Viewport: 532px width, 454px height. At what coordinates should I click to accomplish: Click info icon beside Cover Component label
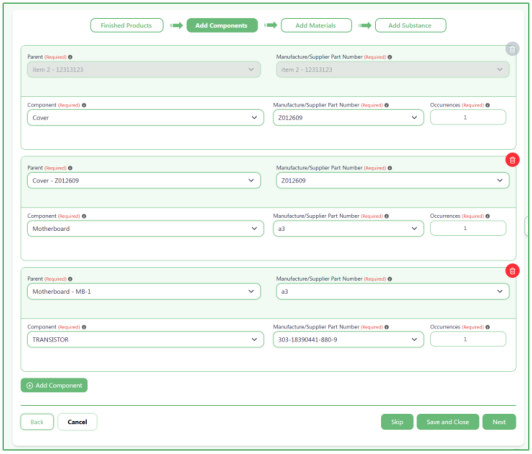[x=84, y=105]
